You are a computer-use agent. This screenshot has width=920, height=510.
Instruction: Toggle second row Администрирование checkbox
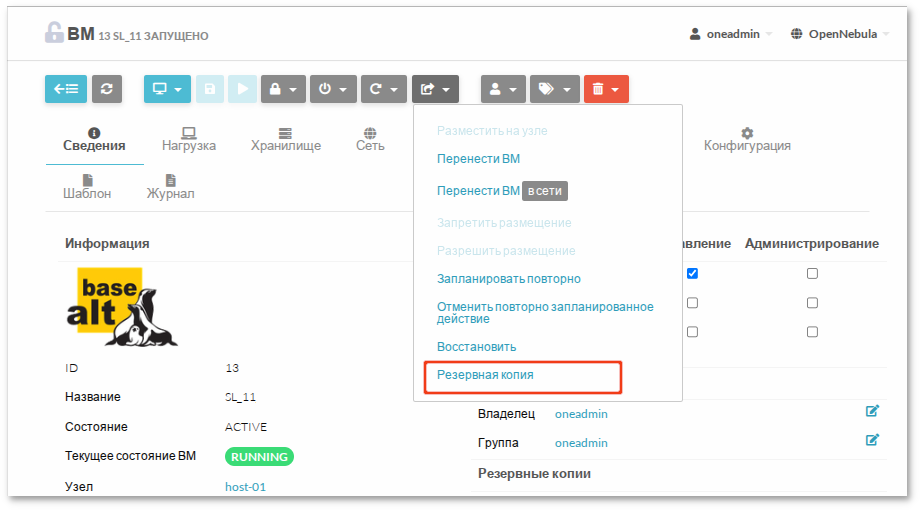point(812,303)
